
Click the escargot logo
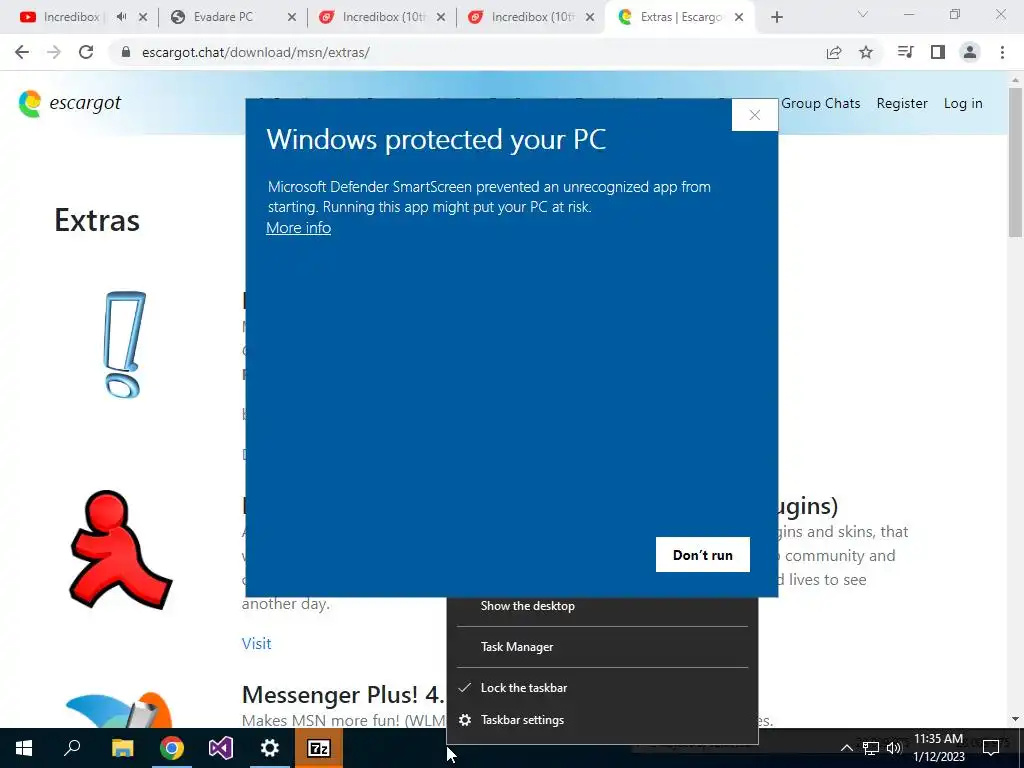click(70, 103)
